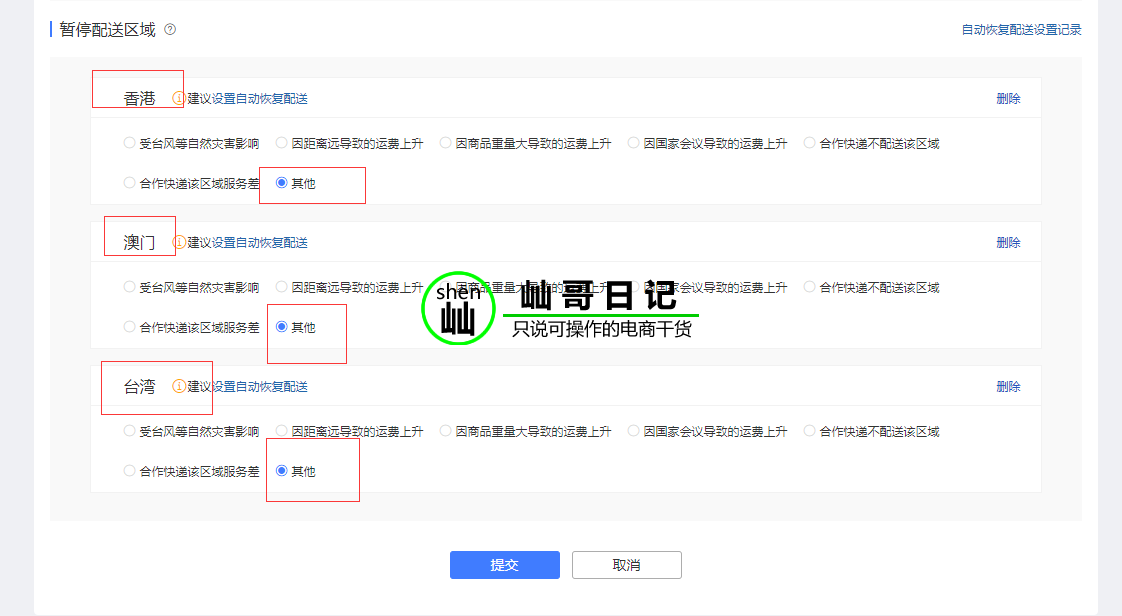This screenshot has height=616, width=1122.
Task: Delete the 台湾 region with 删除
Action: (x=1008, y=386)
